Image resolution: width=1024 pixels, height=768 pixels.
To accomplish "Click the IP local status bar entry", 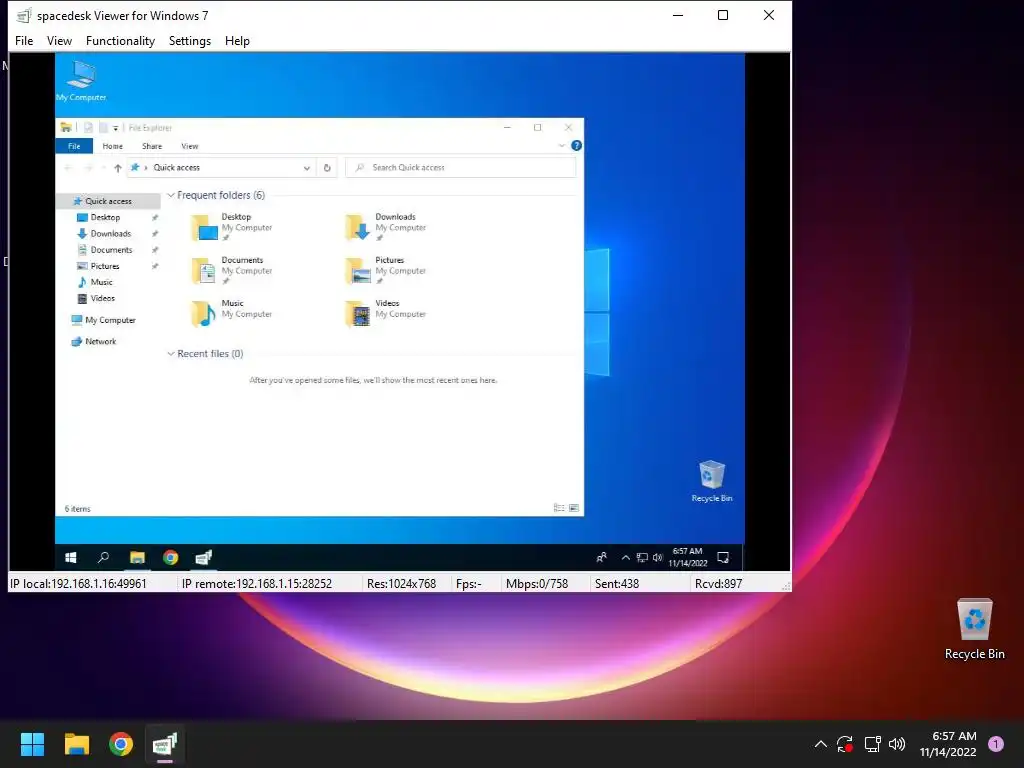I will pos(78,584).
